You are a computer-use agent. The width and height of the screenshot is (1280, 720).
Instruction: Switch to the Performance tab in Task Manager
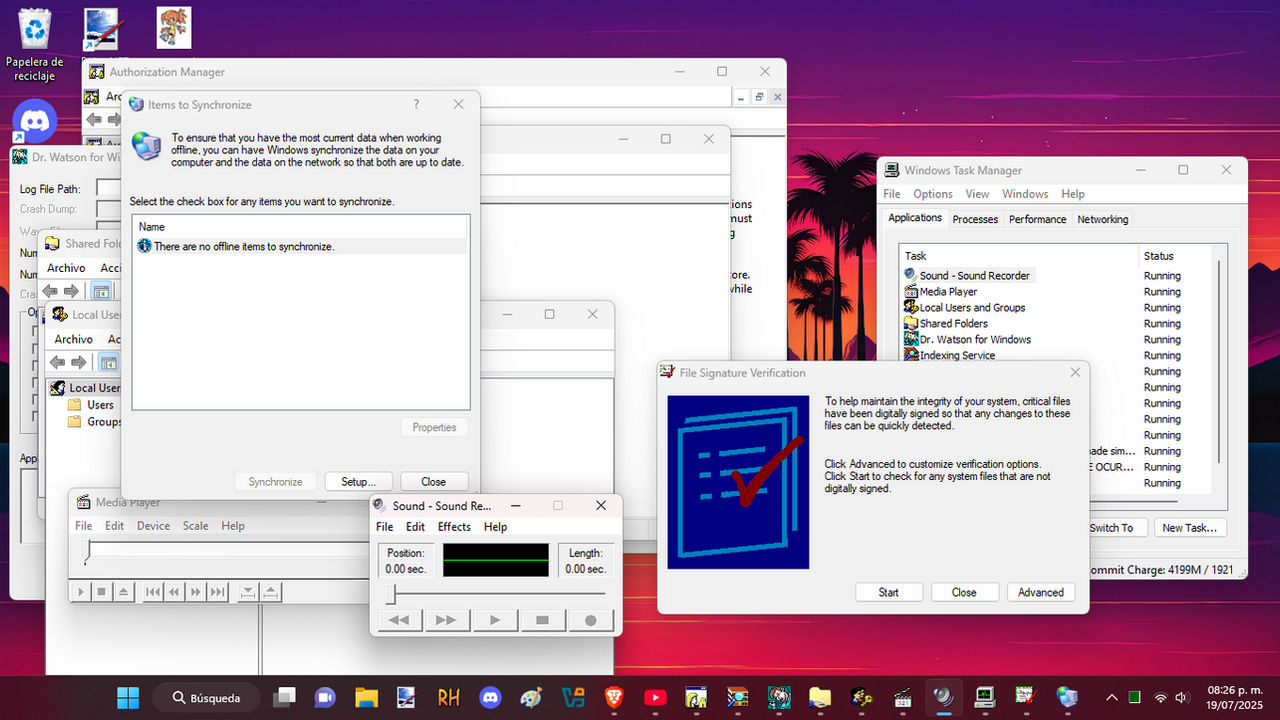(1038, 219)
